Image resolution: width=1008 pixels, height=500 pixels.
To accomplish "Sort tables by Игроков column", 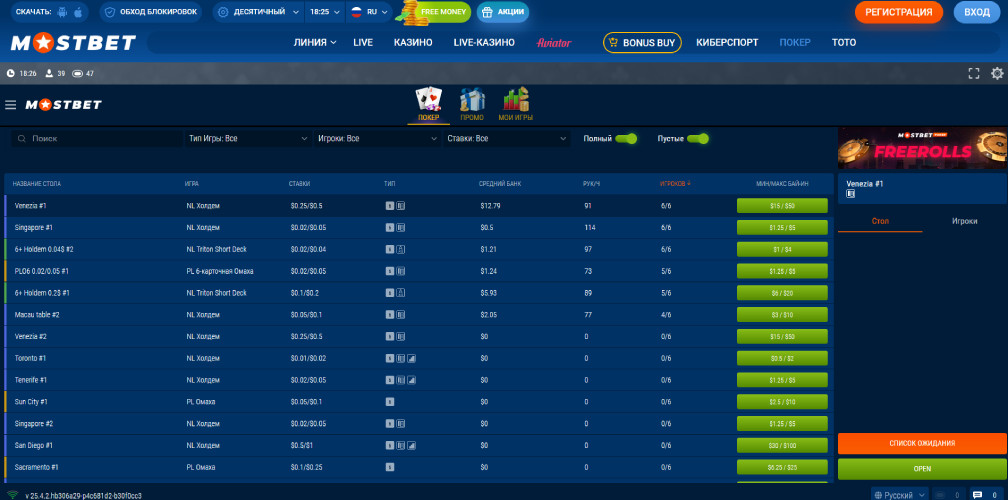I will pos(675,184).
